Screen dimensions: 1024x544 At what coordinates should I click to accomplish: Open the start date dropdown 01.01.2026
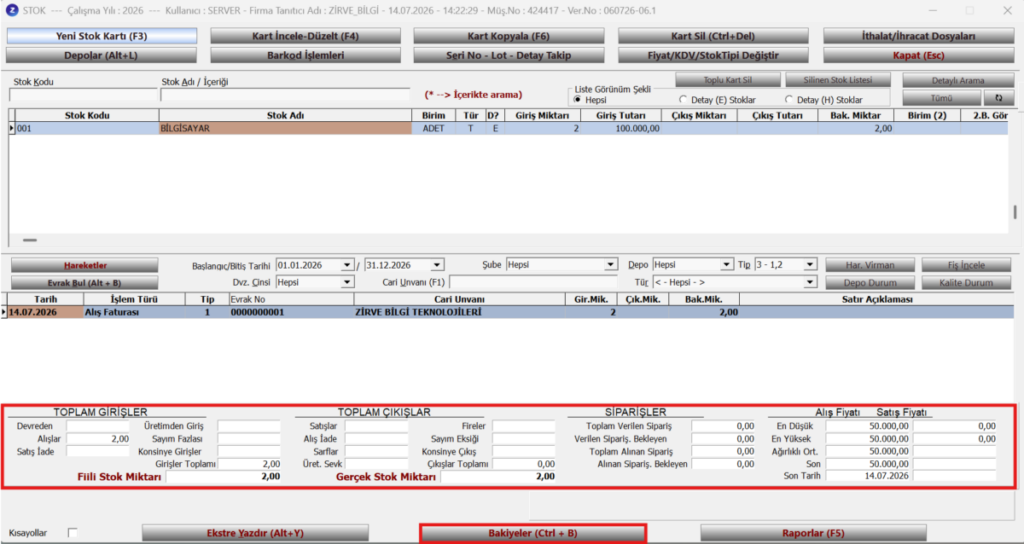click(x=347, y=265)
